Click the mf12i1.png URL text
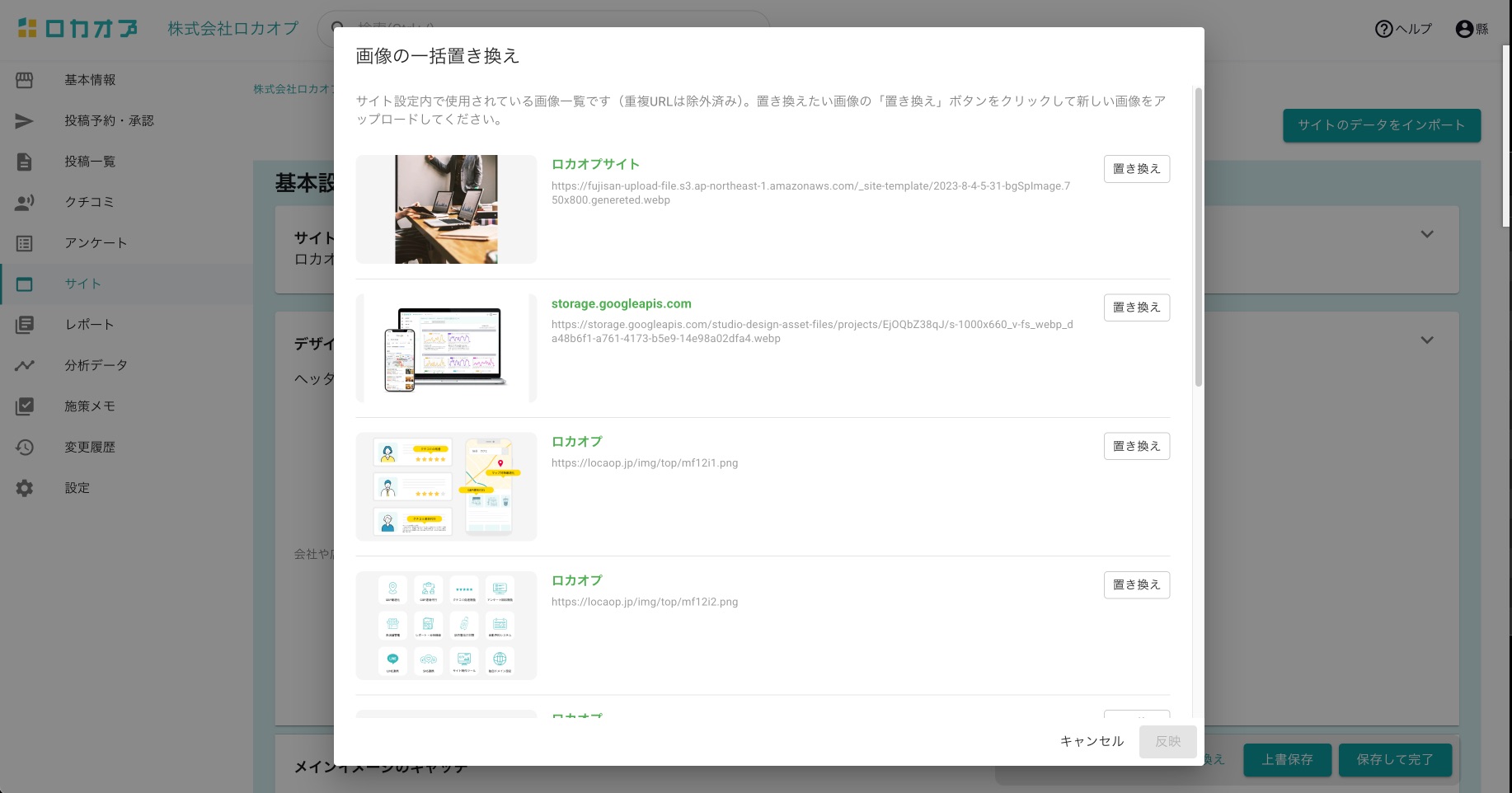Image resolution: width=1512 pixels, height=793 pixels. click(645, 463)
